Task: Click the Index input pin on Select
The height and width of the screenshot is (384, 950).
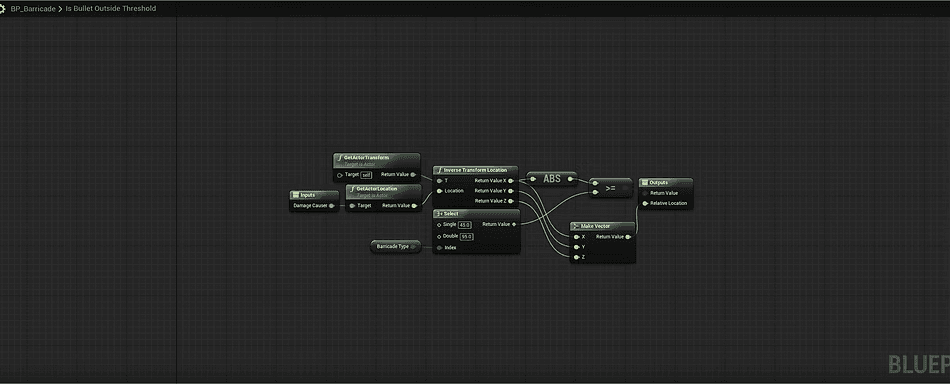Action: [439, 247]
